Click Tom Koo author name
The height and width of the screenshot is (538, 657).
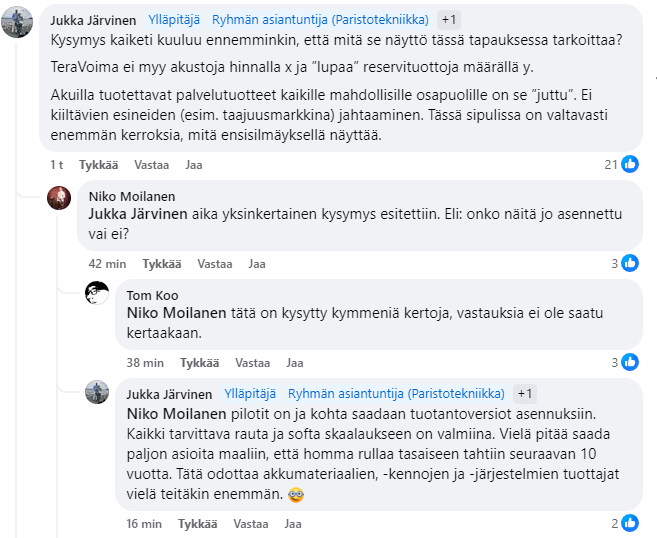click(152, 294)
